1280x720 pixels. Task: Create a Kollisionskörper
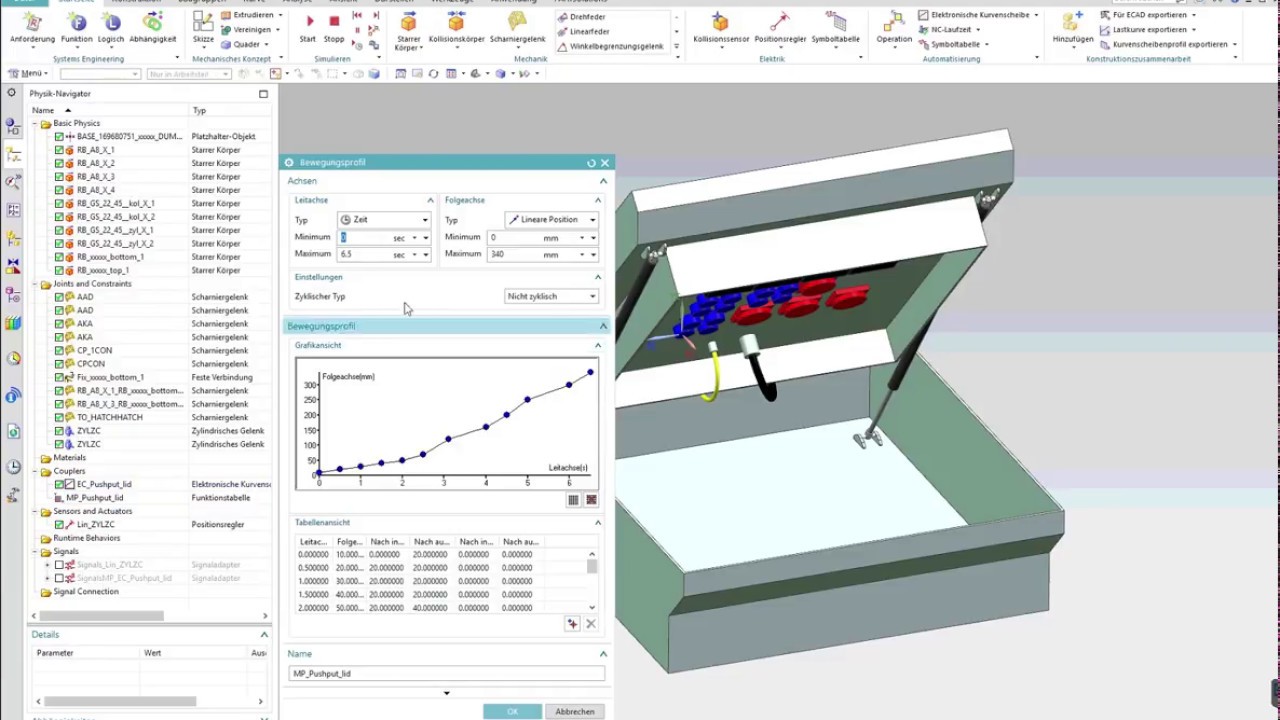pos(456,28)
